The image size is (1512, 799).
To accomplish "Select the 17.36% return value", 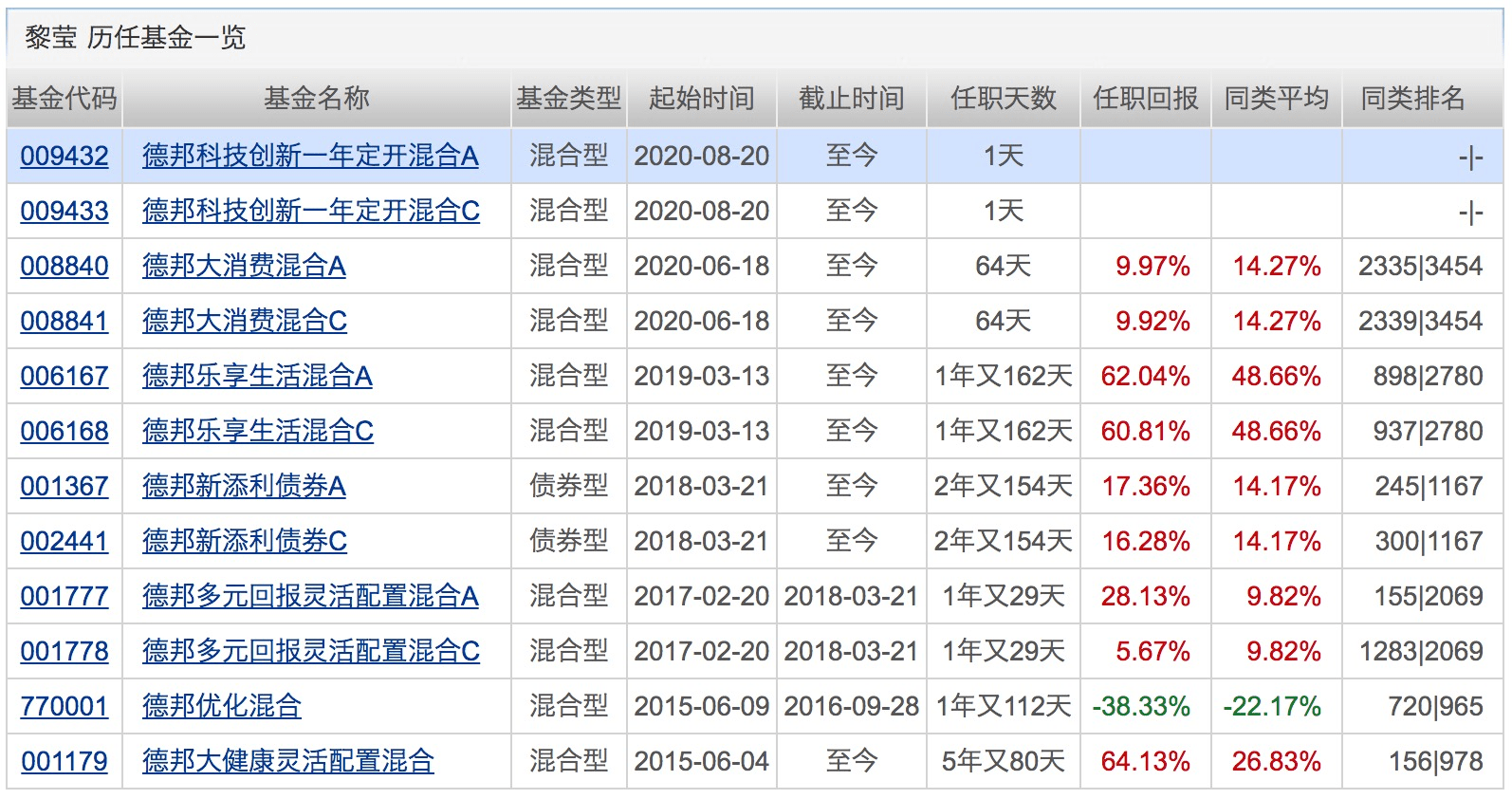I will coord(1146,486).
